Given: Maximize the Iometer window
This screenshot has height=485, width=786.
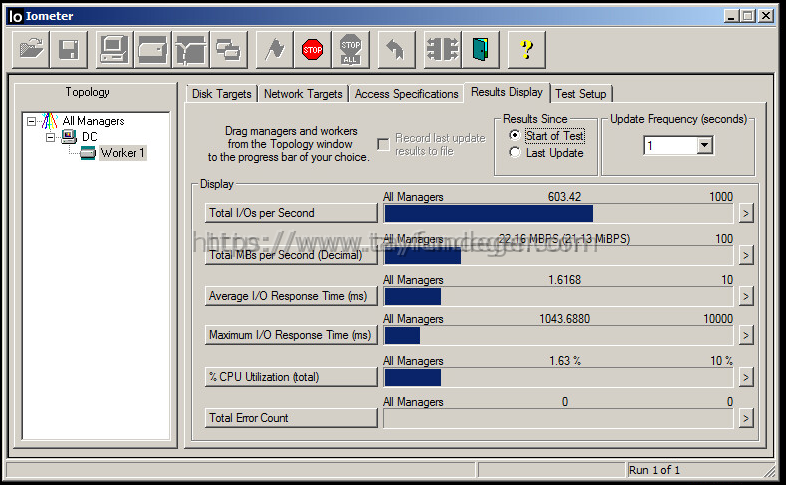Looking at the screenshot, I should 748,16.
